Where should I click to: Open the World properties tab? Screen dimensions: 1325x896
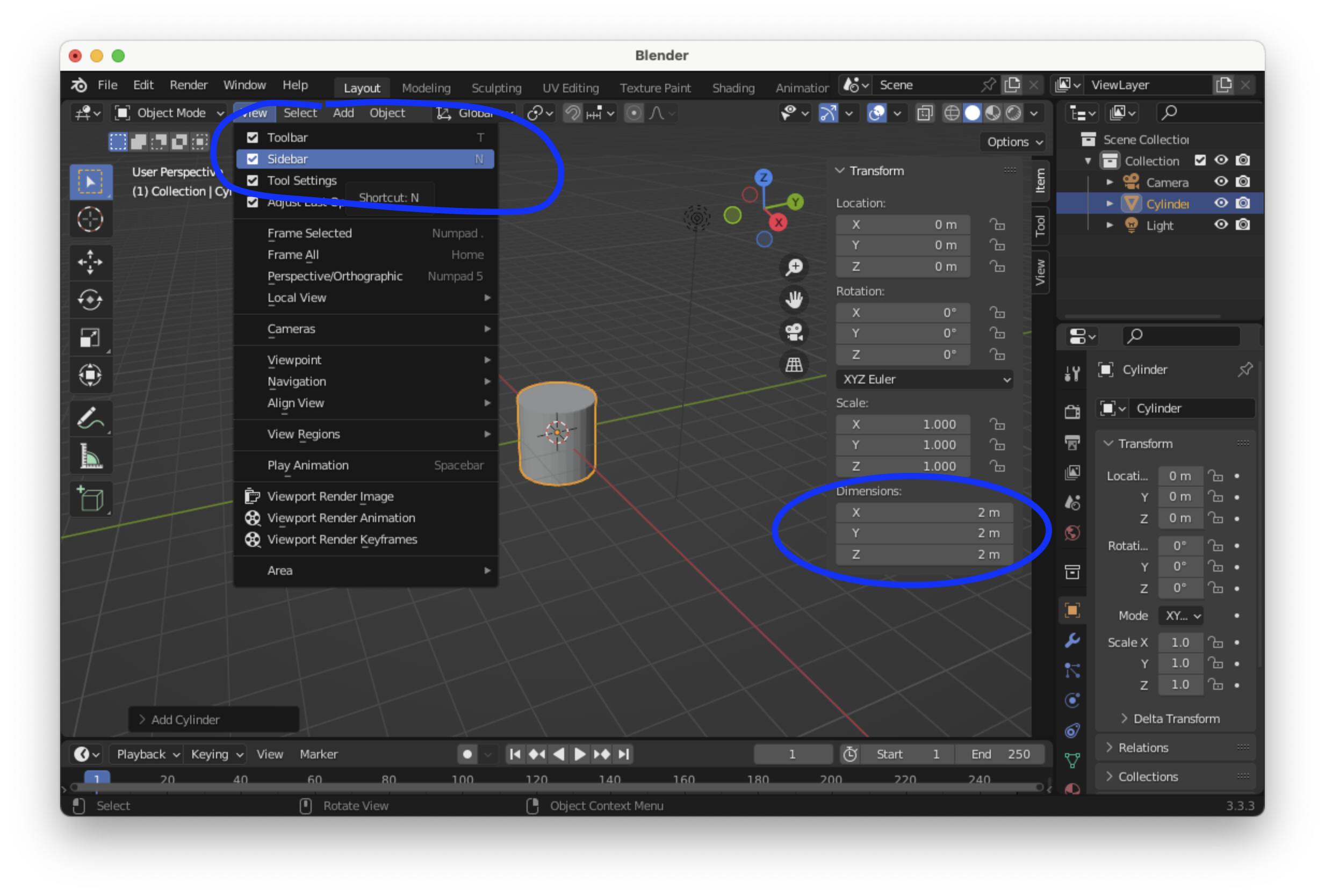pyautogui.click(x=1072, y=532)
